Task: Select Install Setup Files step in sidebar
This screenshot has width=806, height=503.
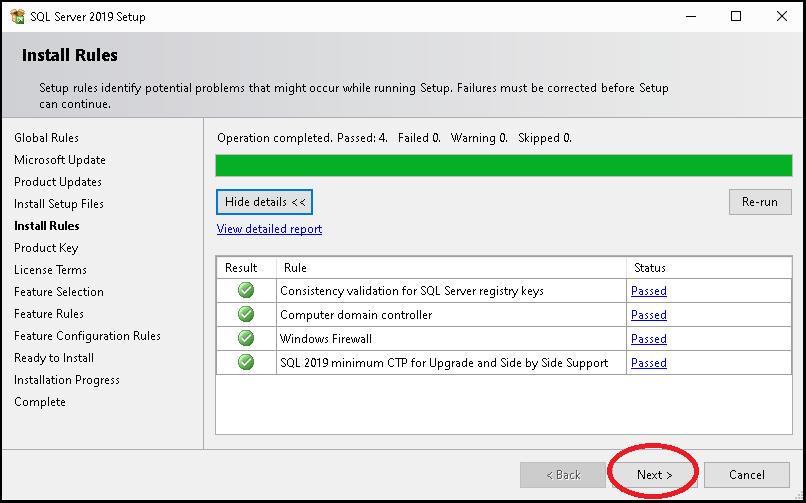Action: (x=59, y=204)
